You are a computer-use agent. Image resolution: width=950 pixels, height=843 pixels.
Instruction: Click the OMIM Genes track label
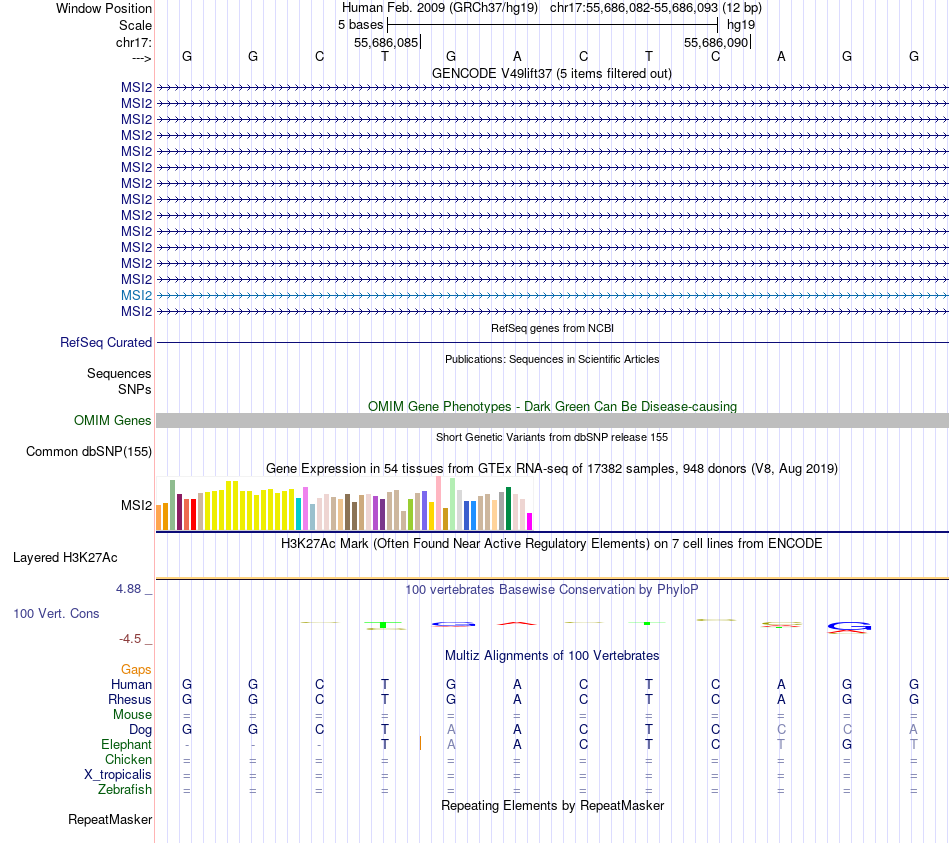tap(112, 421)
